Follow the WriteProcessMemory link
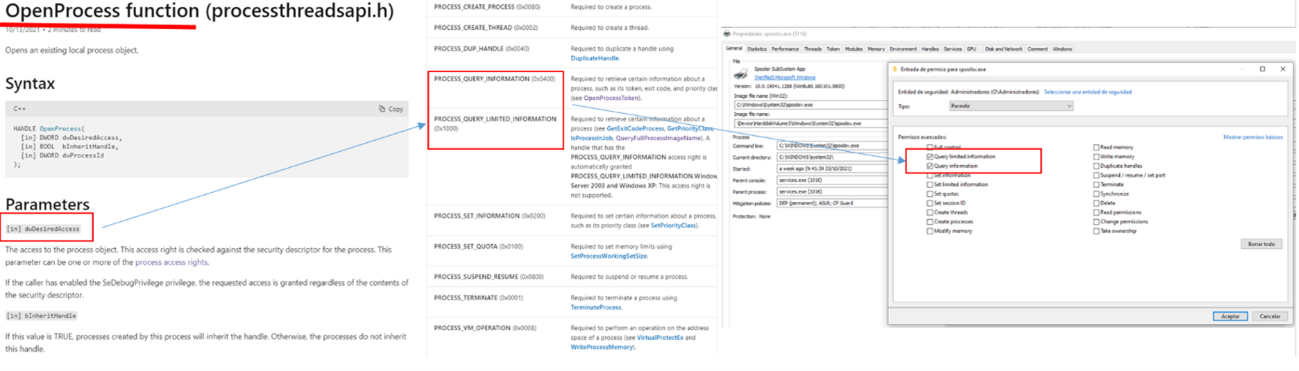The width and height of the screenshot is (1299, 371). [602, 347]
